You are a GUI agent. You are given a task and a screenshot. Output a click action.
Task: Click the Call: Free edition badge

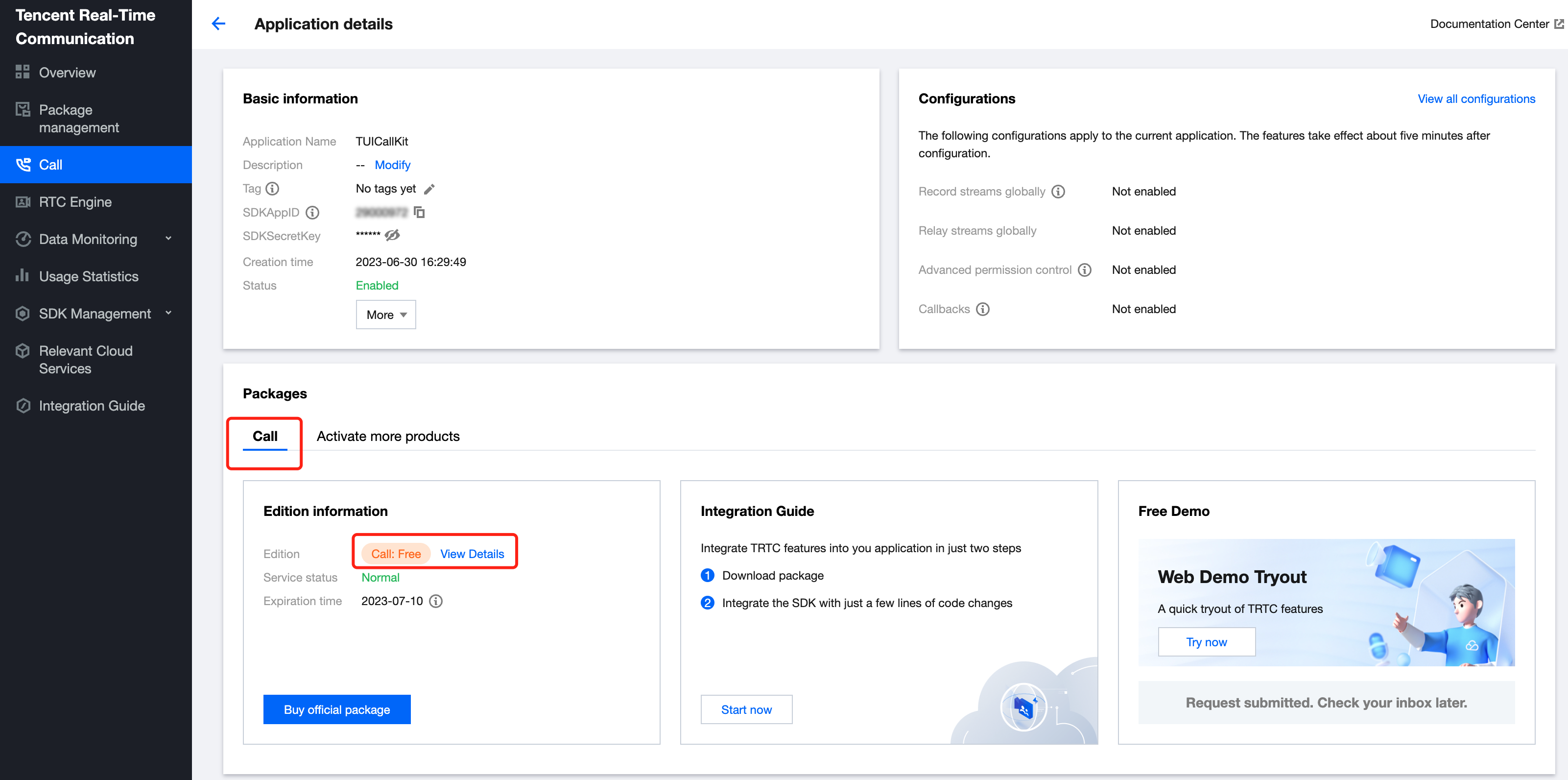tap(396, 554)
